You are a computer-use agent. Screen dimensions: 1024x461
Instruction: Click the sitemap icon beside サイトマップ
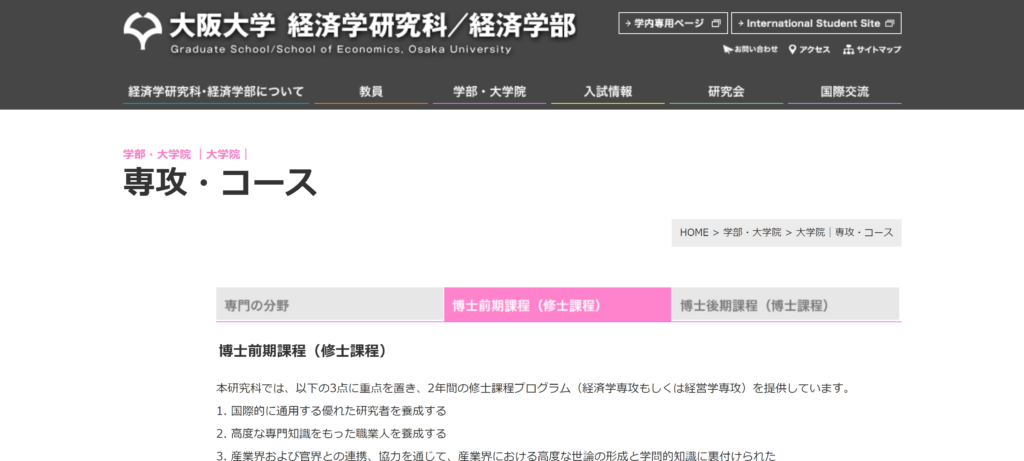848,49
